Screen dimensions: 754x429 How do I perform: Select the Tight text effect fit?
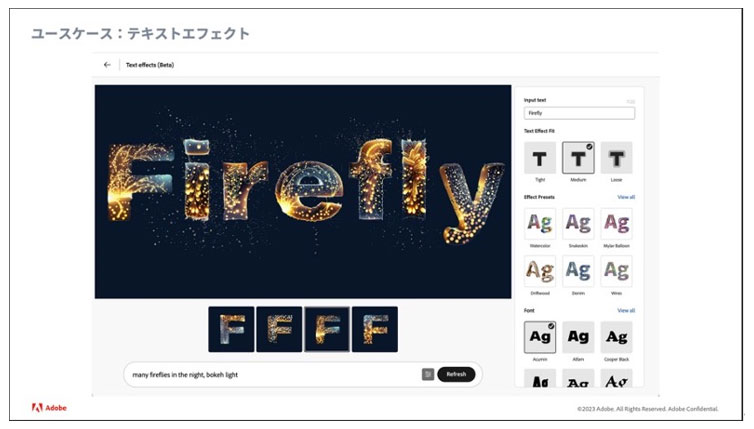click(x=540, y=158)
